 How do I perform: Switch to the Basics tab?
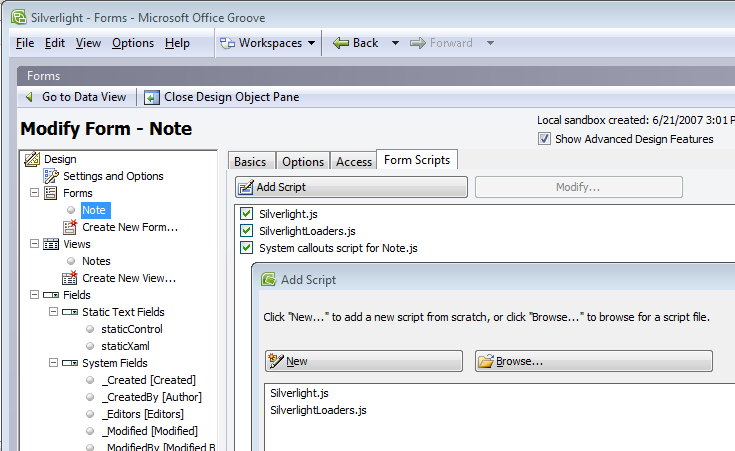point(250,161)
